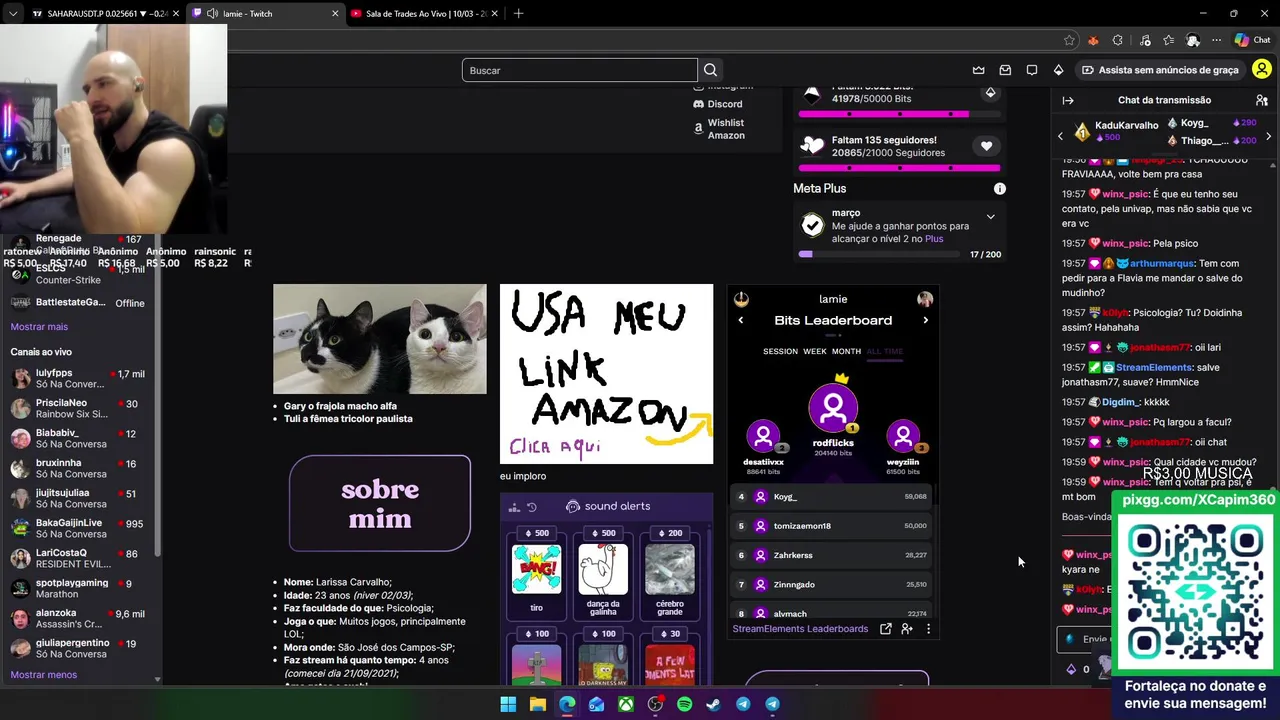This screenshot has width=1280, height=720.
Task: Open OBS Studio from the taskbar
Action: [655, 704]
